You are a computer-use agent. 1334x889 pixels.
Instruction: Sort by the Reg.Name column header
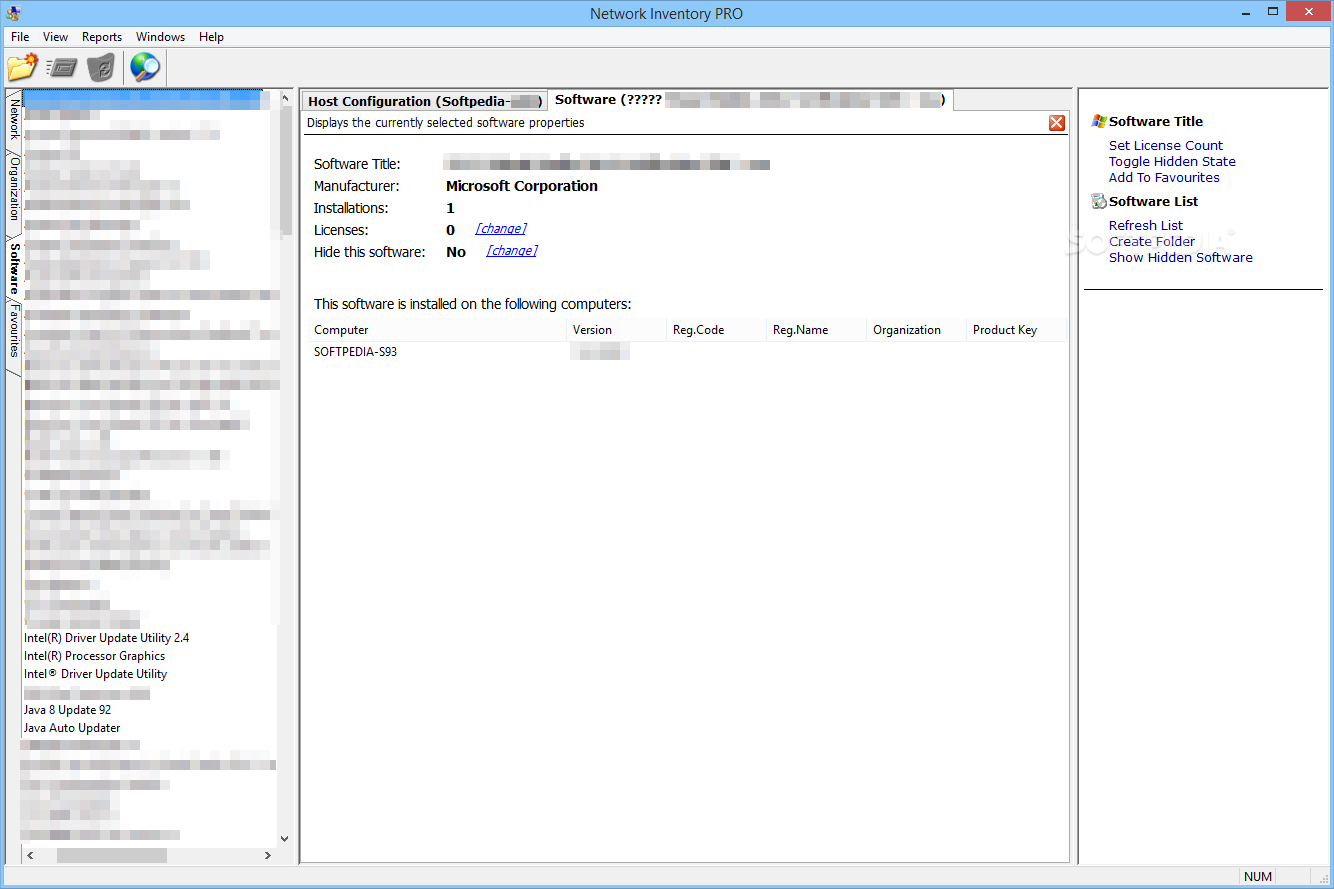coord(816,330)
